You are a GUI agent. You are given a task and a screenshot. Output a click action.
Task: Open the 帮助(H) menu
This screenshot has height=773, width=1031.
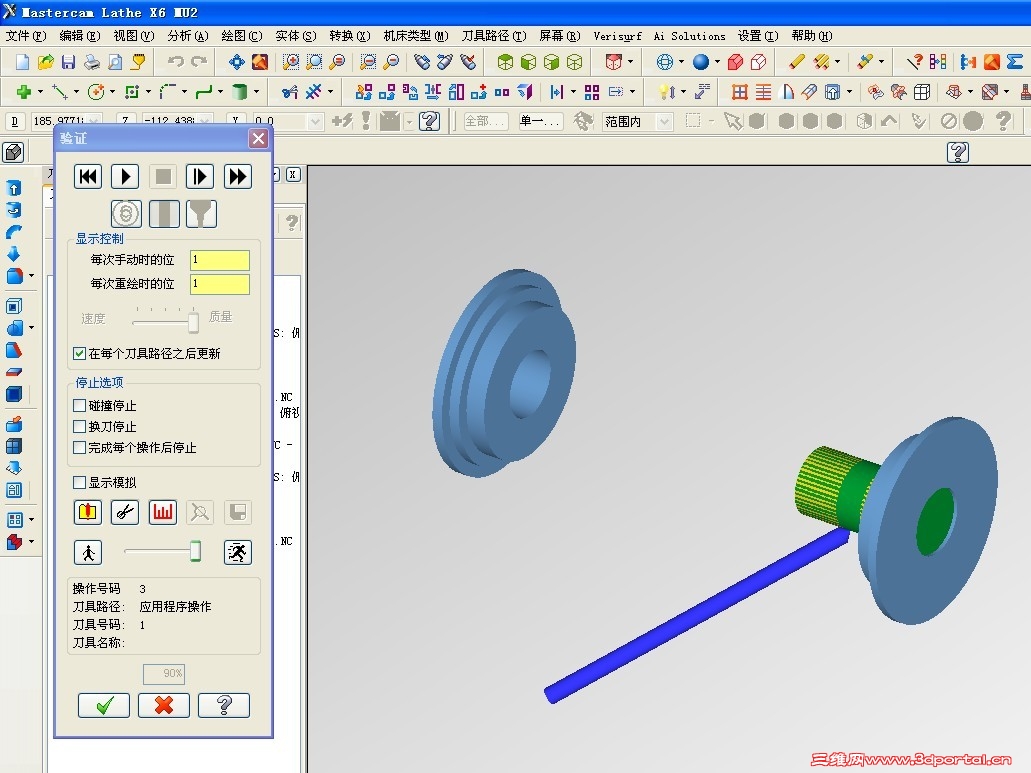pyautogui.click(x=812, y=36)
